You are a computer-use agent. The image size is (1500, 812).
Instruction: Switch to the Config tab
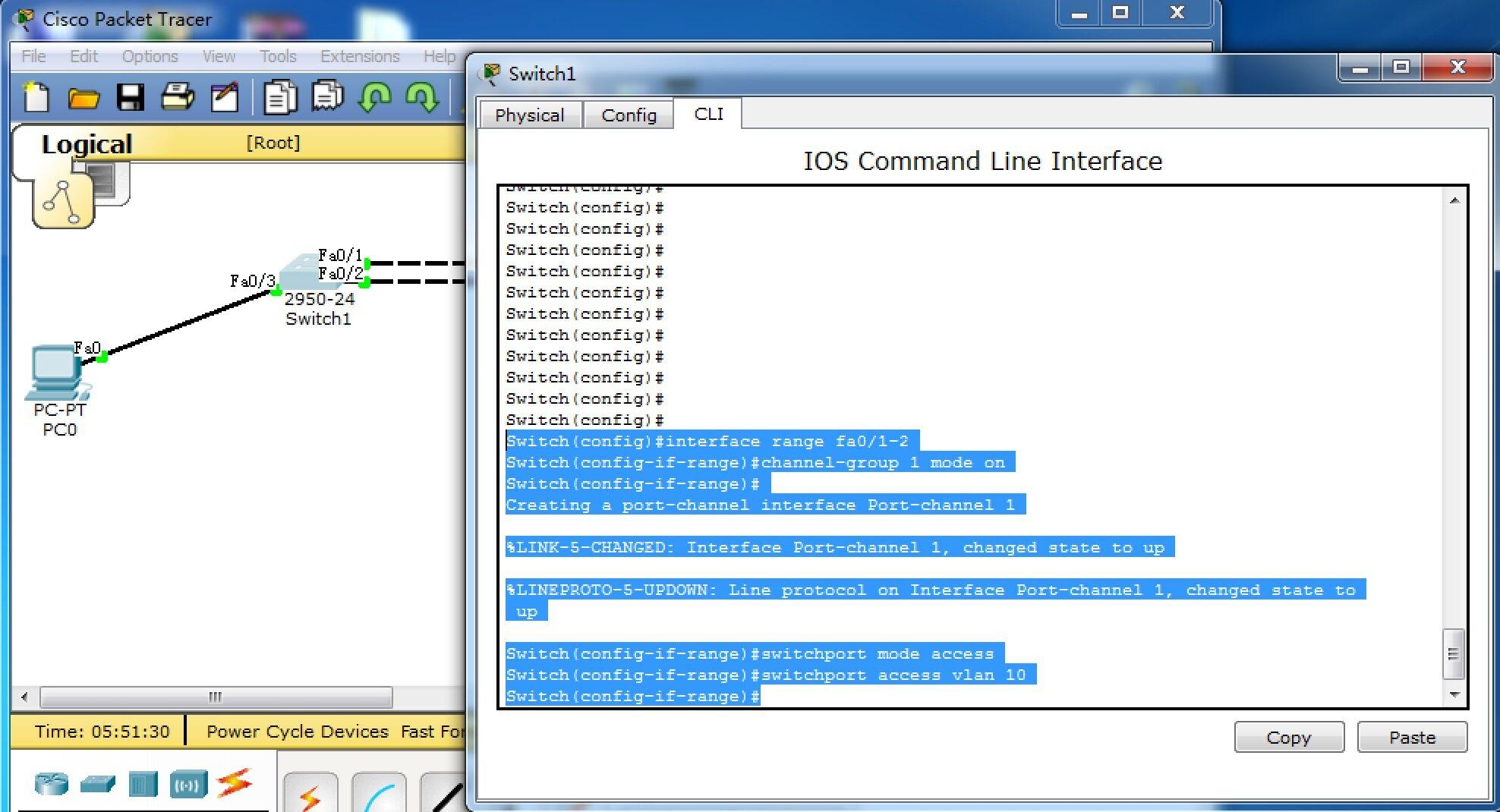[629, 115]
